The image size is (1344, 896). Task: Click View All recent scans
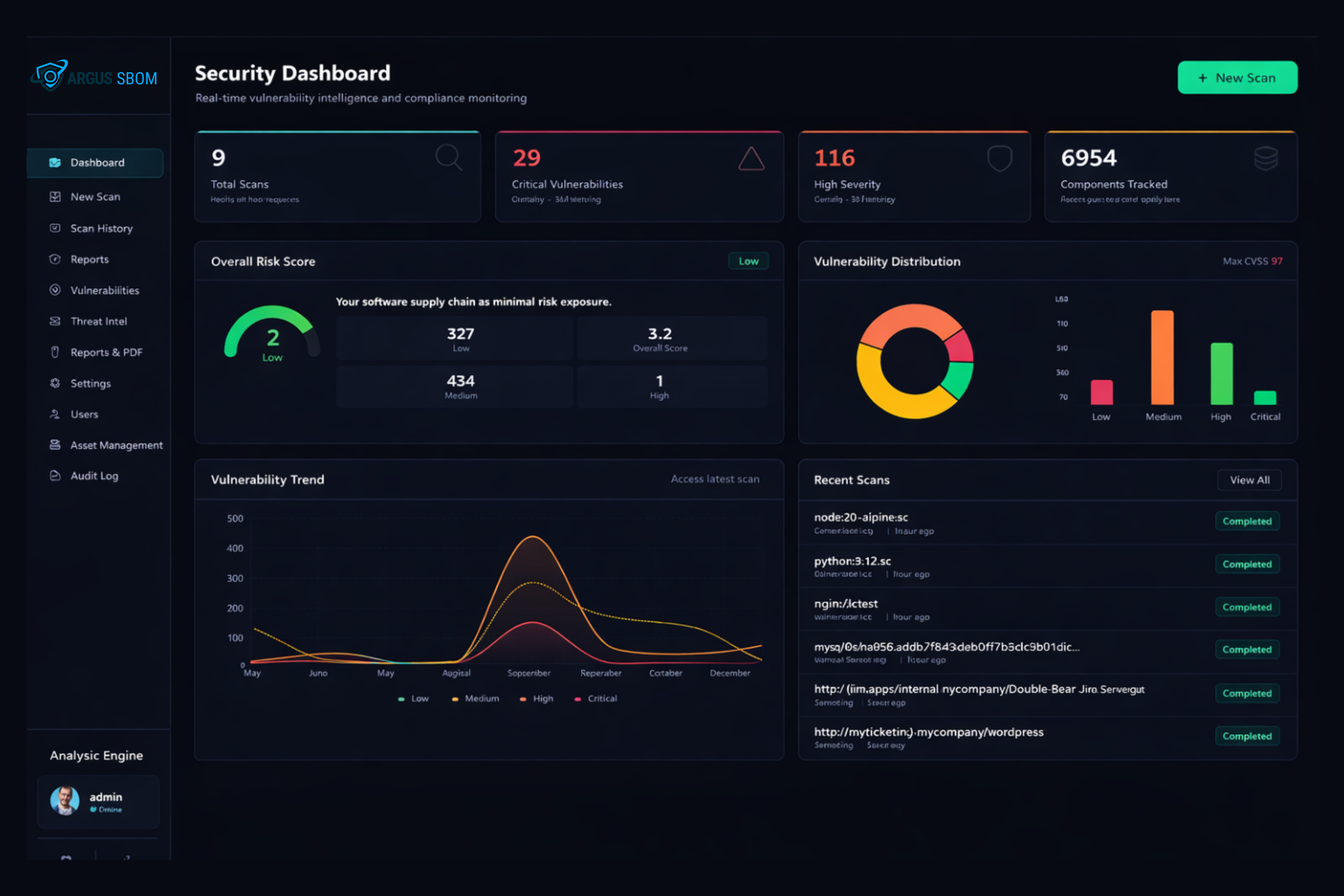[x=1249, y=480]
